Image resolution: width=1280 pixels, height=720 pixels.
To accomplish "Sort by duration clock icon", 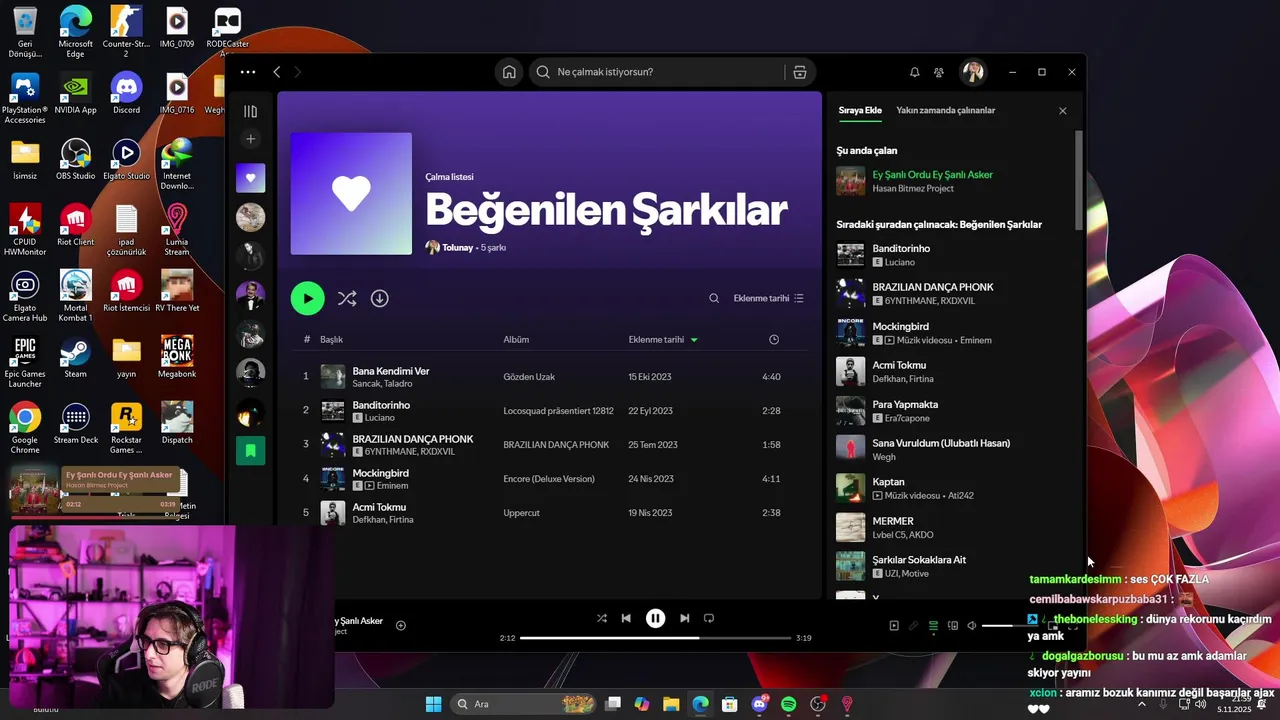I will 774,340.
